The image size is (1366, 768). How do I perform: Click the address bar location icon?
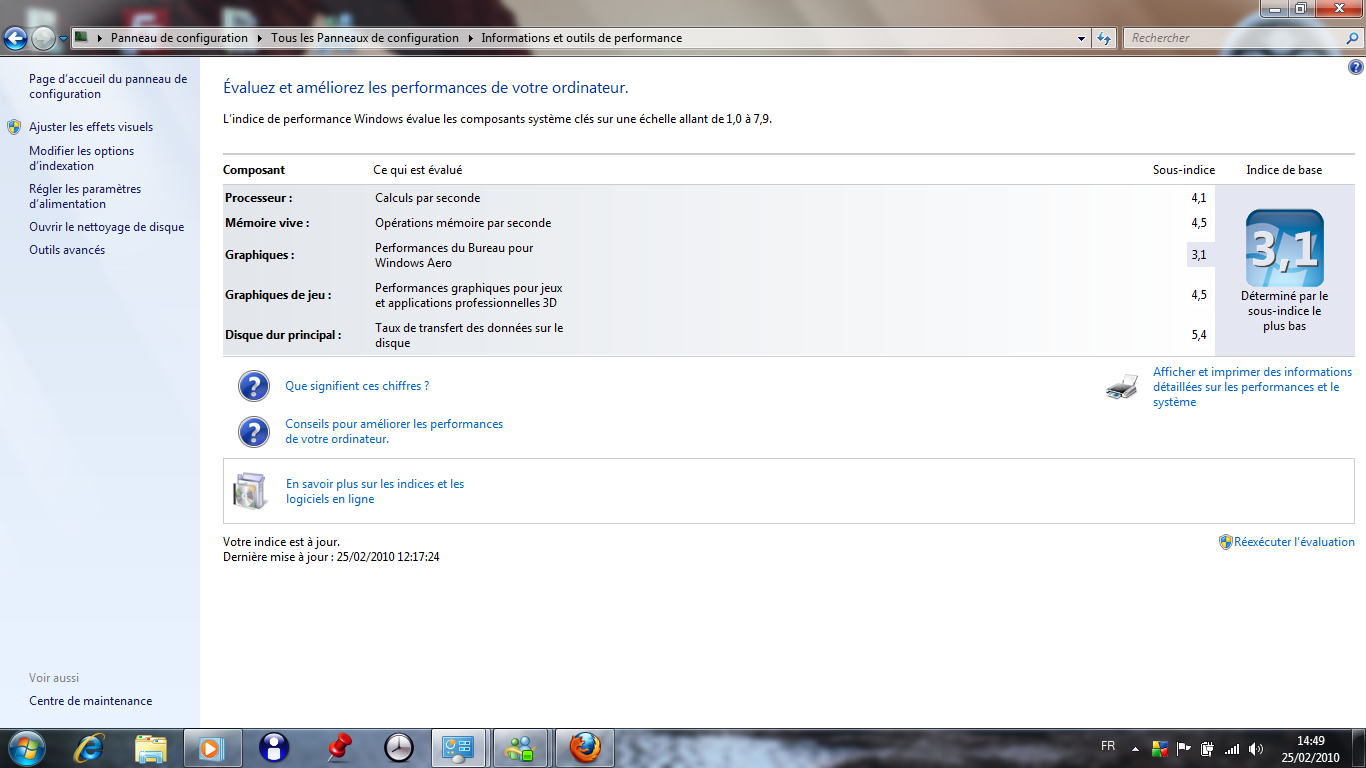[x=82, y=38]
